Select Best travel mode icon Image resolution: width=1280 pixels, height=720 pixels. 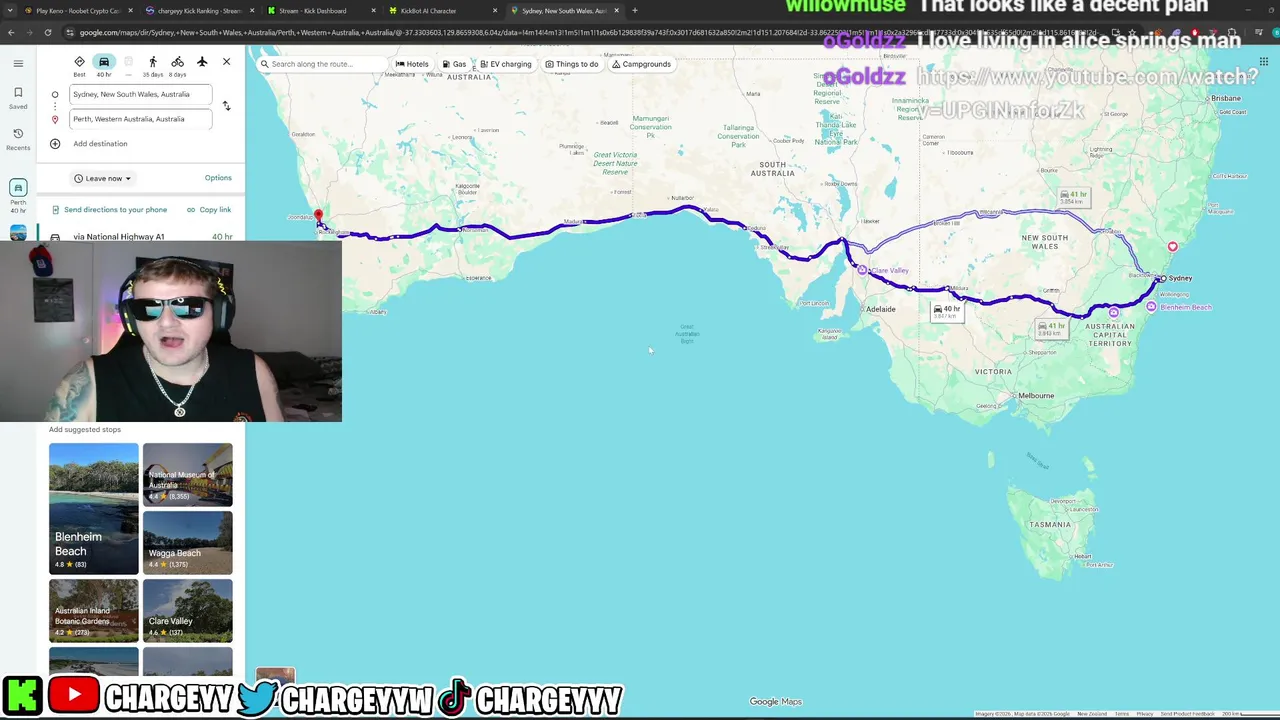[79, 66]
